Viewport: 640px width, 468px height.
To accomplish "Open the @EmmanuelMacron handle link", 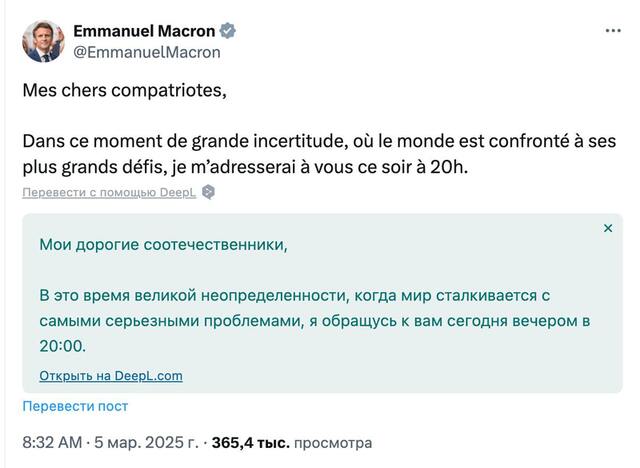I will 146,52.
